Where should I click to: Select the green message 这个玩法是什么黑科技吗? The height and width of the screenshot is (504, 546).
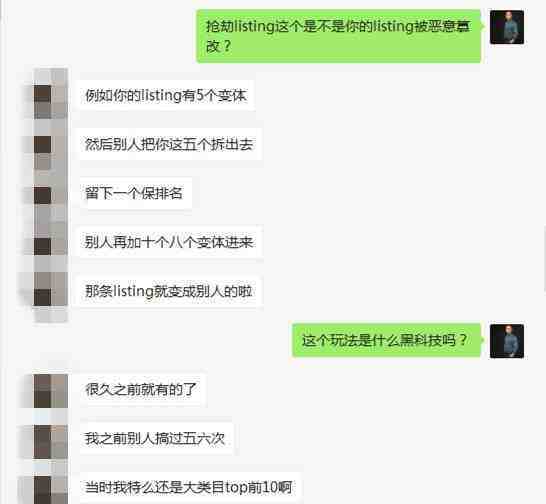tap(386, 340)
